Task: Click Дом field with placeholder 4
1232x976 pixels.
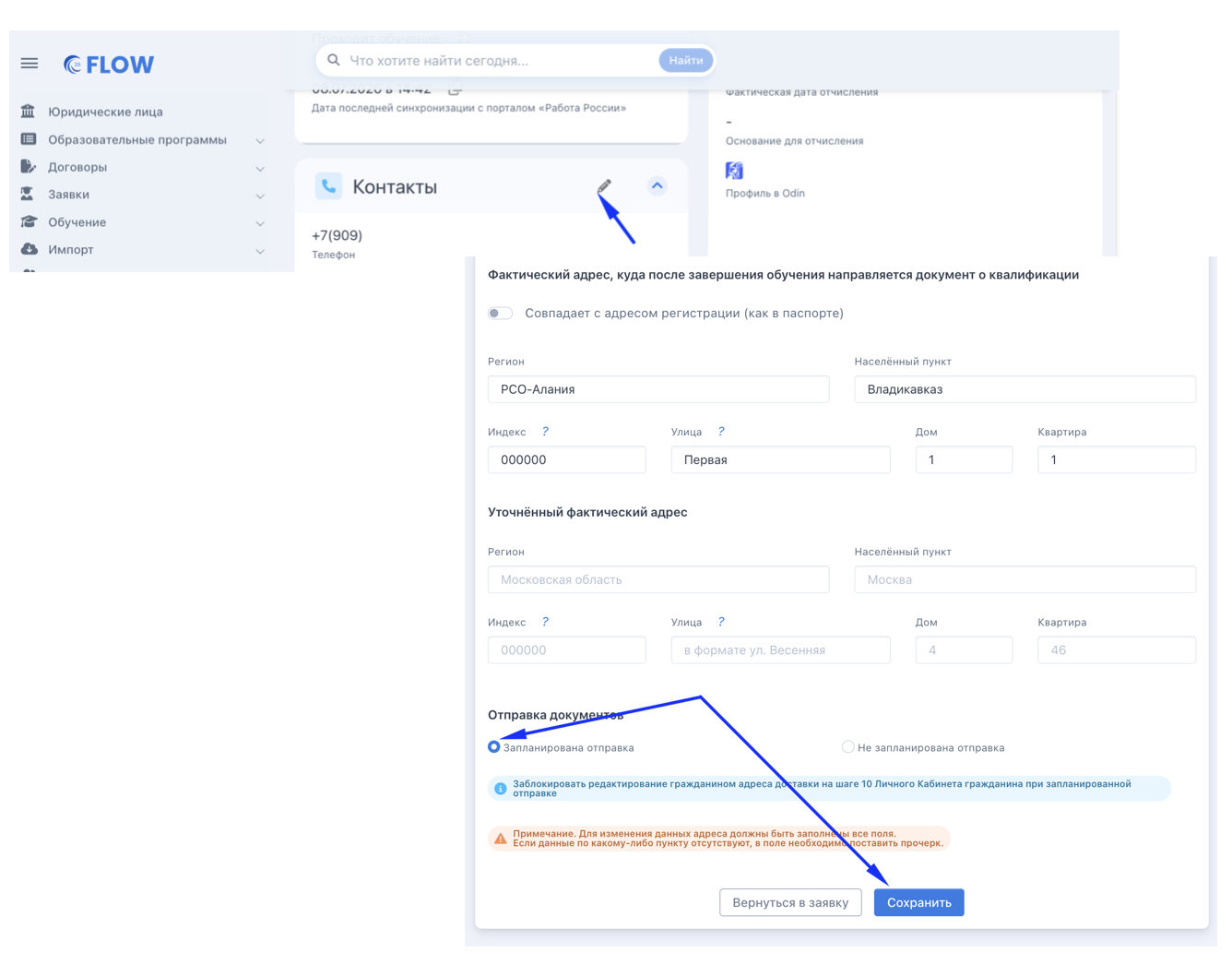Action: pyautogui.click(x=964, y=649)
